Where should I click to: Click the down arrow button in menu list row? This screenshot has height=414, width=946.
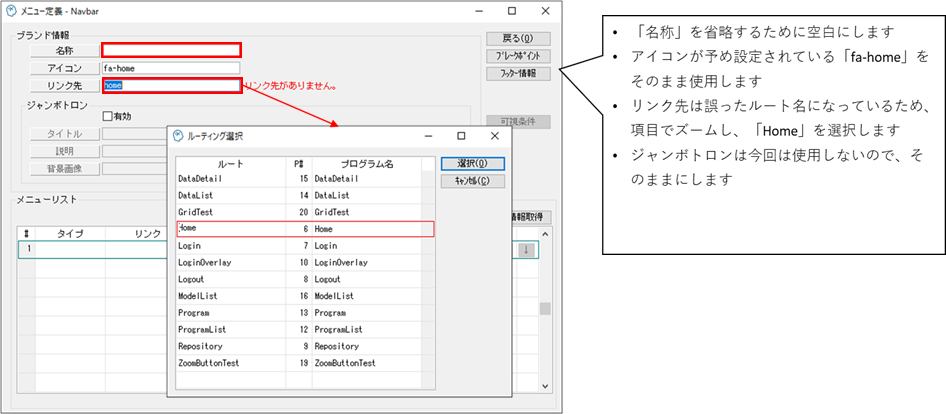click(x=526, y=249)
